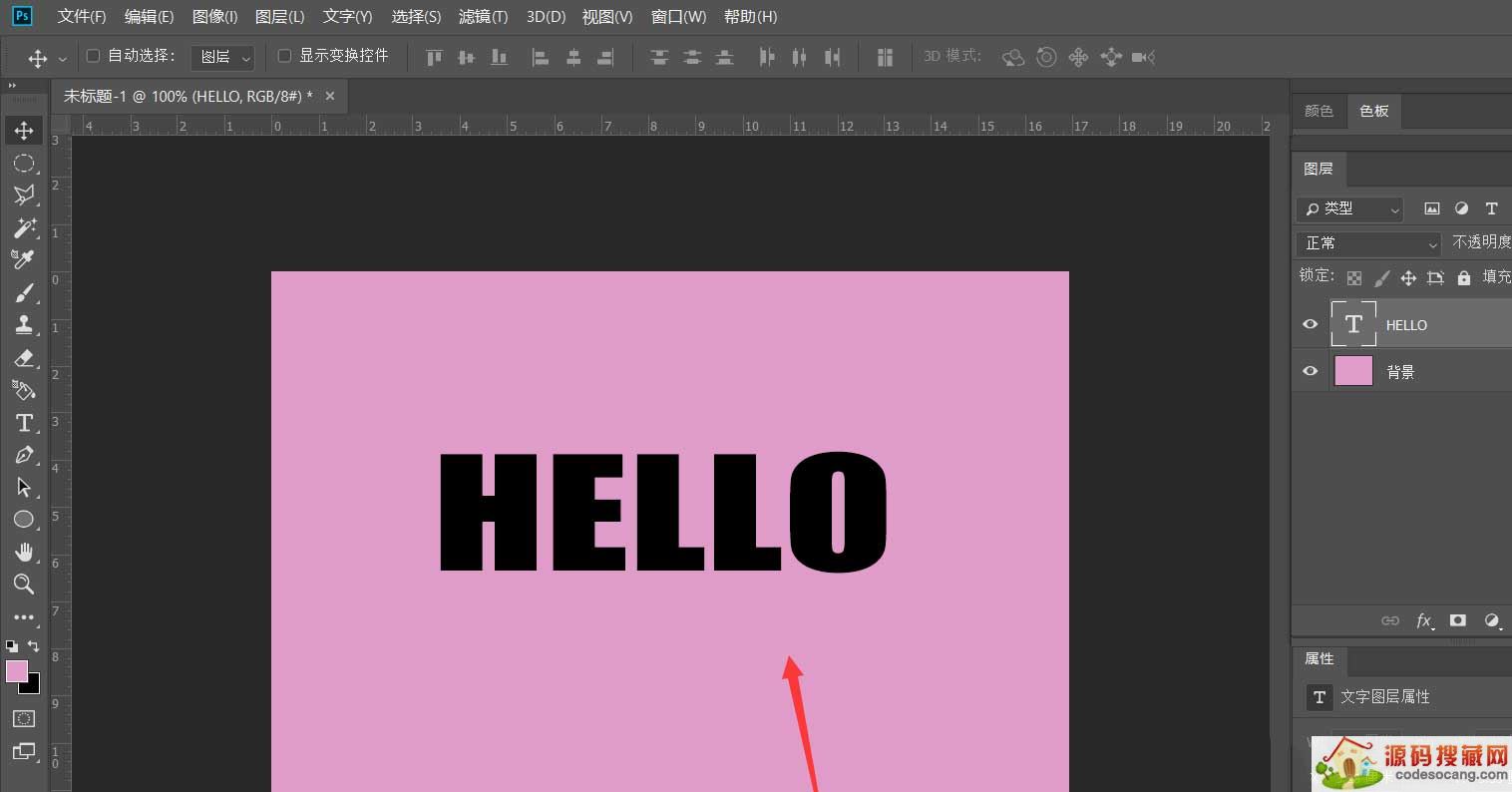Screen dimensions: 1512x792
Task: Filter layers by type T icon
Action: (1491, 208)
